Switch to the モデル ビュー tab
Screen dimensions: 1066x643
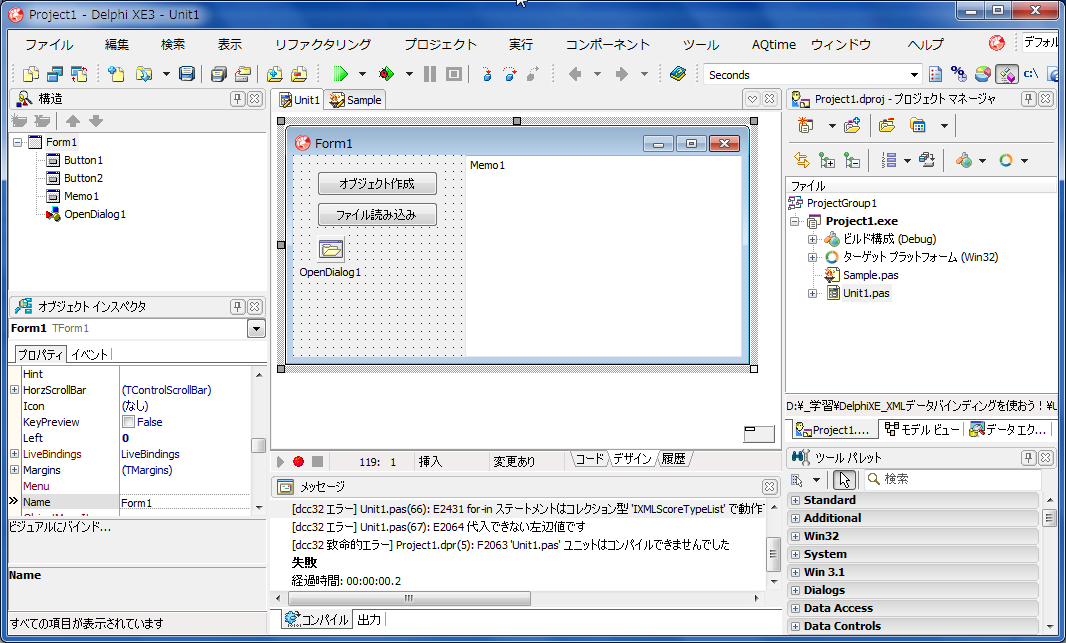922,430
